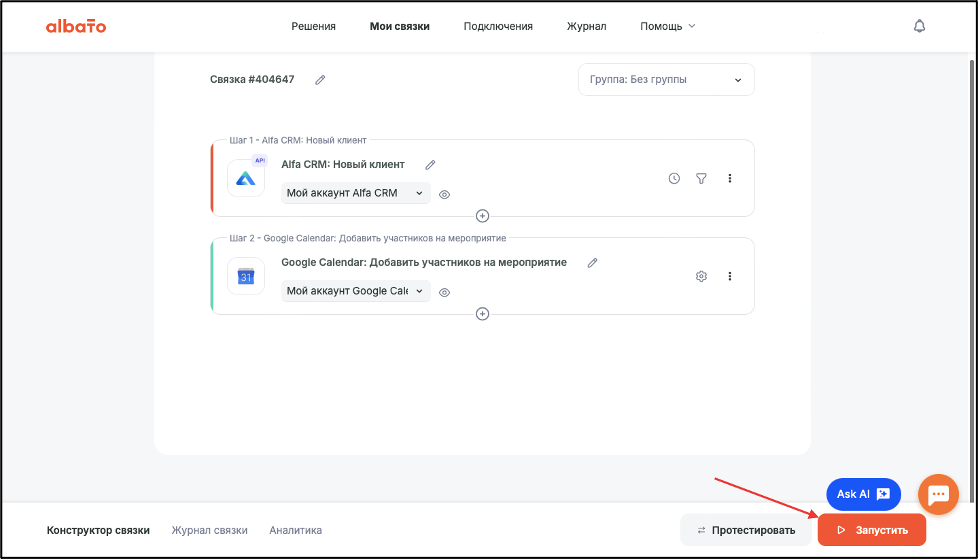
Task: Click the Alfa CRM: Новый клиент step title
Action: 343,165
